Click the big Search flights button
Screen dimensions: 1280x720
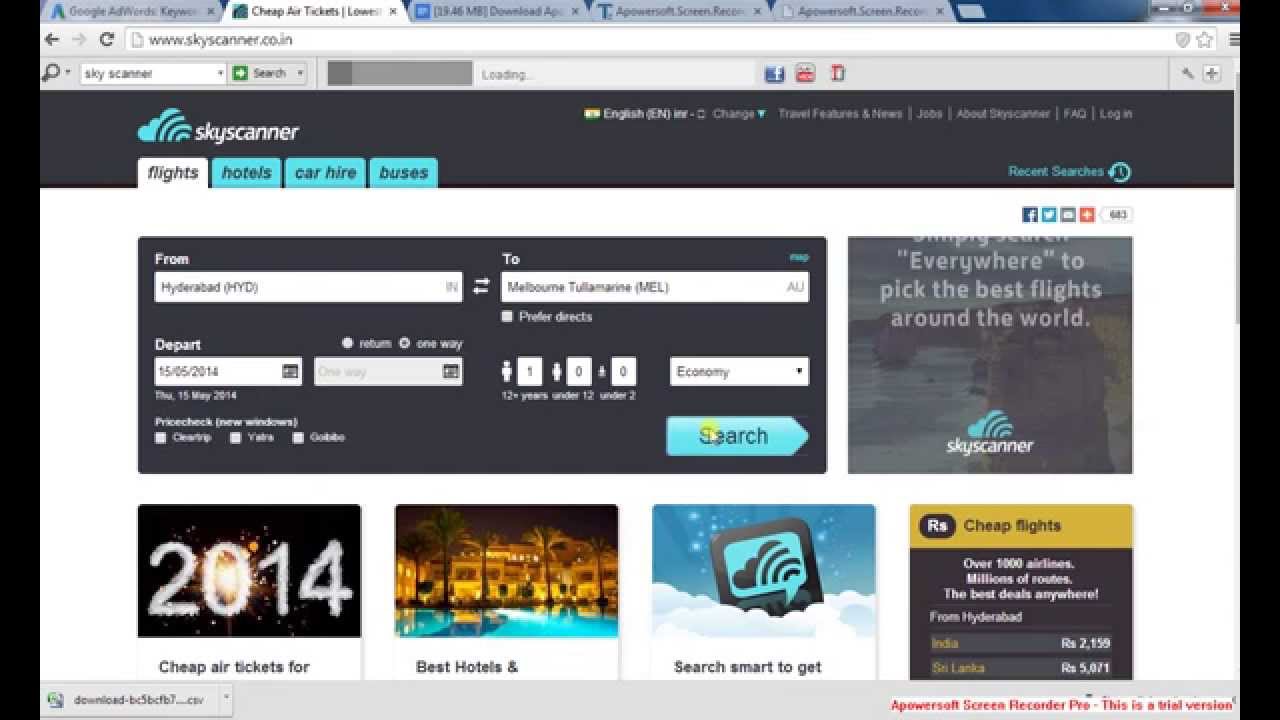point(737,436)
